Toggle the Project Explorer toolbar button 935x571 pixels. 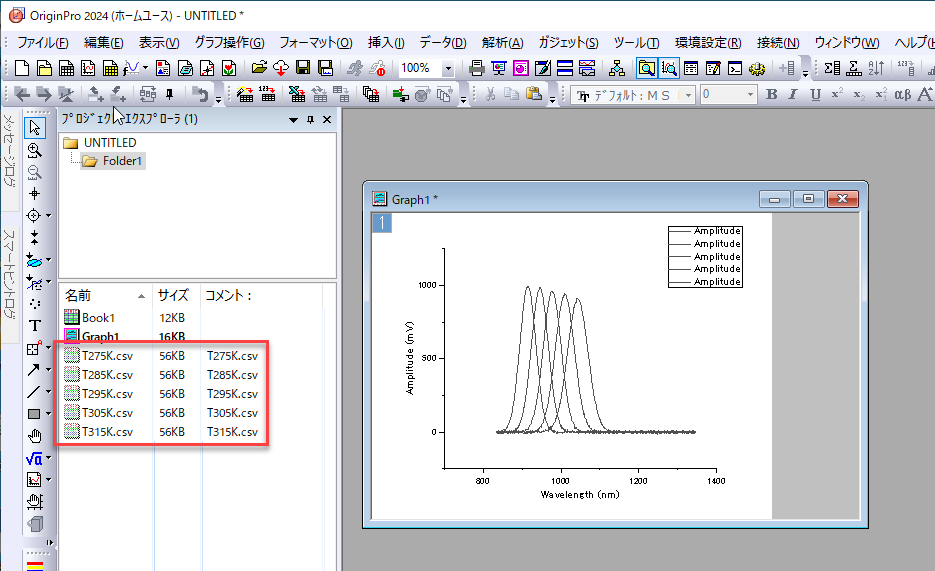coord(646,69)
